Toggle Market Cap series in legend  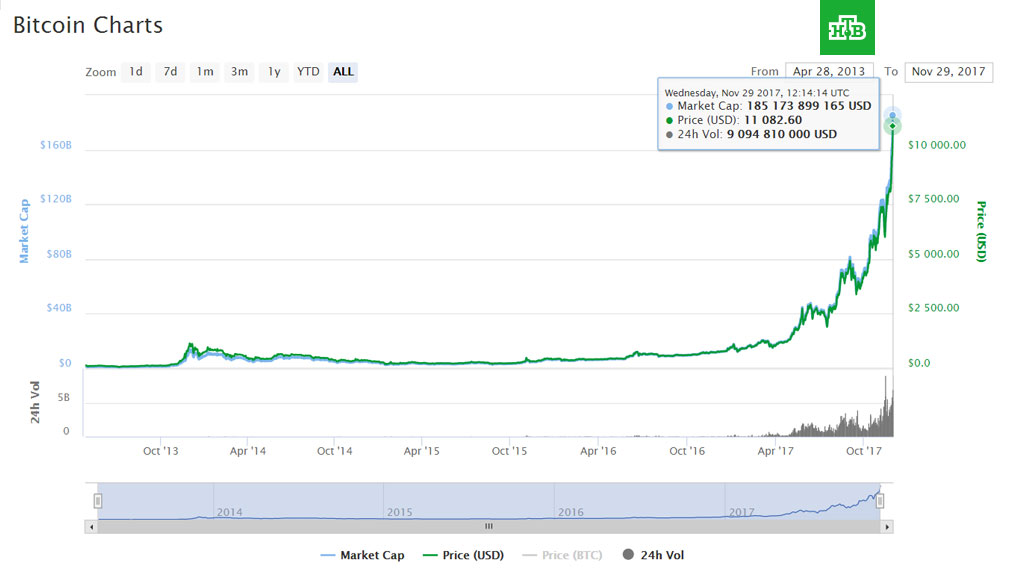point(362,555)
